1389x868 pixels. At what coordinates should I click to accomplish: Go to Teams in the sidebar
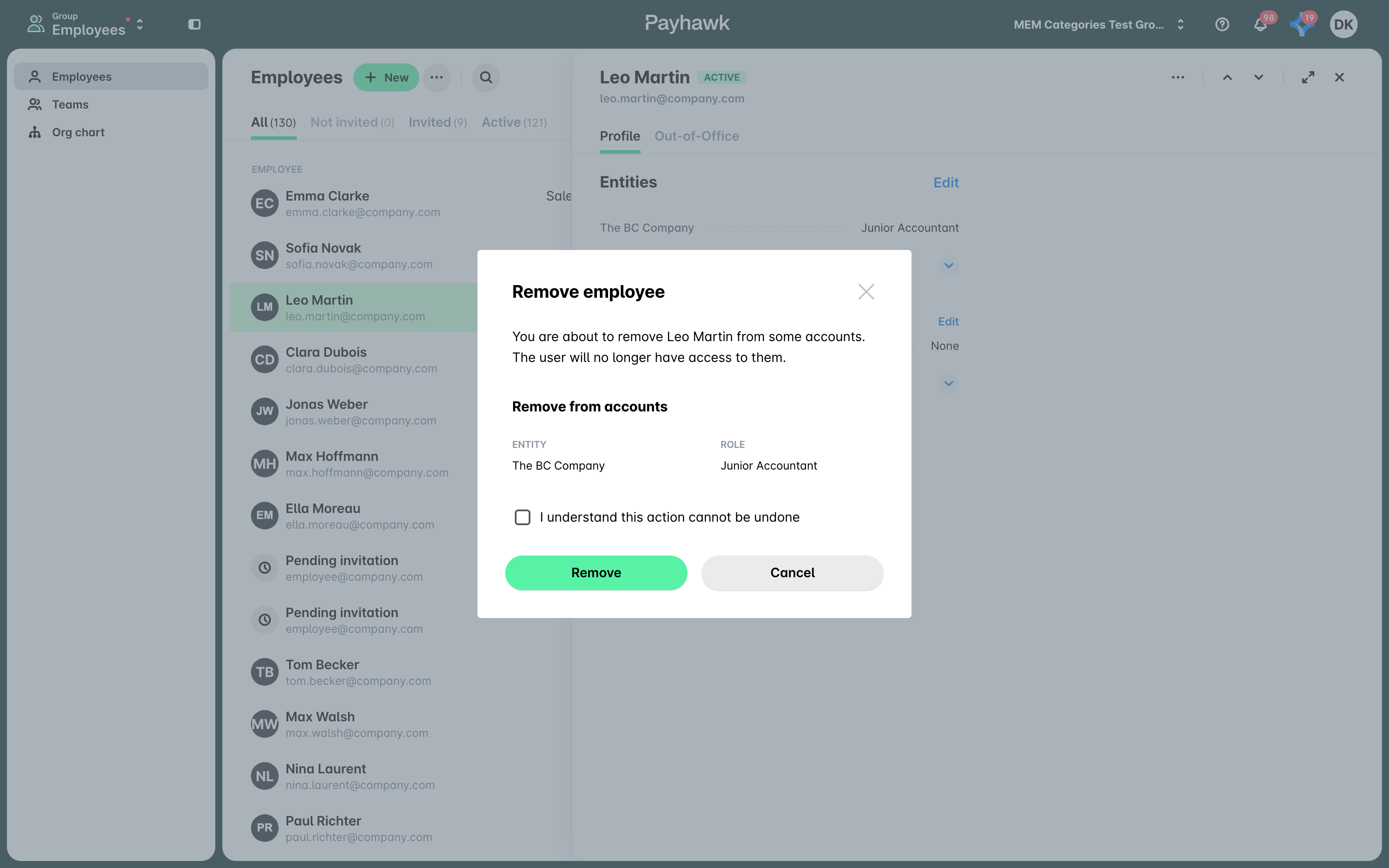(111, 105)
